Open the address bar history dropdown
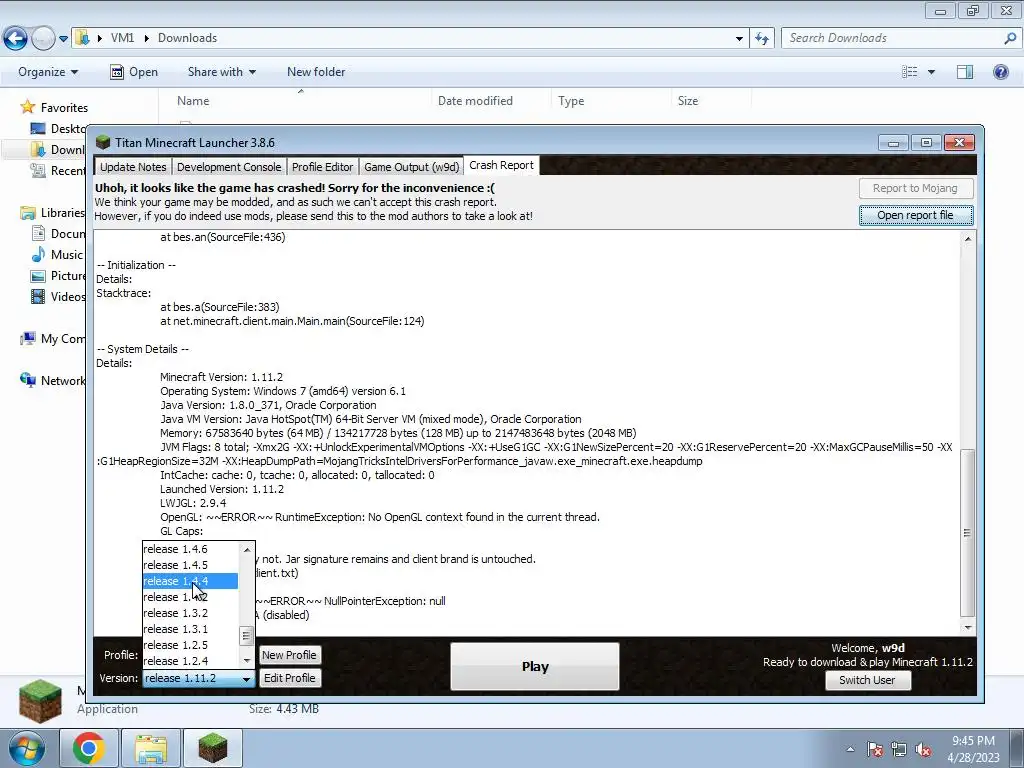Image resolution: width=1024 pixels, height=768 pixels. [739, 39]
